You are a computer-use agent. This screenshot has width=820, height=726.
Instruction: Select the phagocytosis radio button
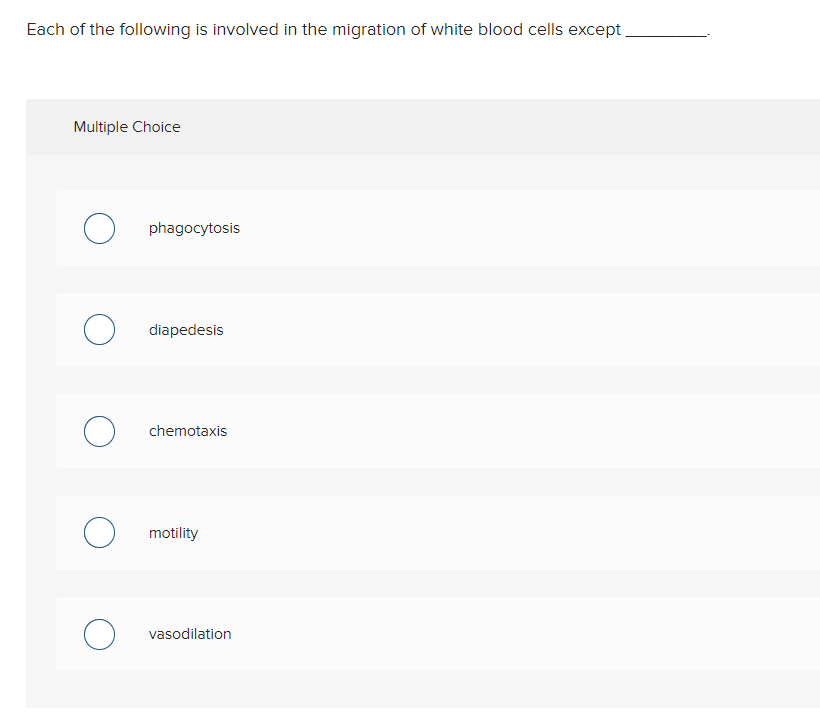coord(99,228)
